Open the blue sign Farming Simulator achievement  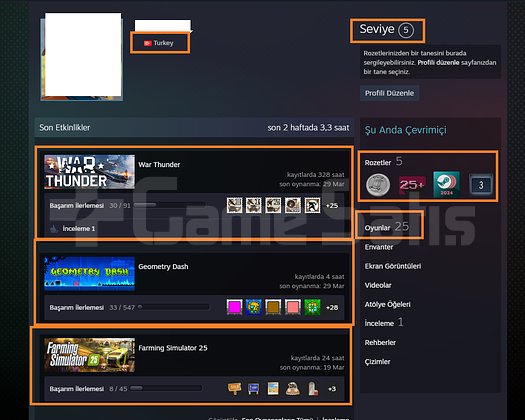pos(254,389)
